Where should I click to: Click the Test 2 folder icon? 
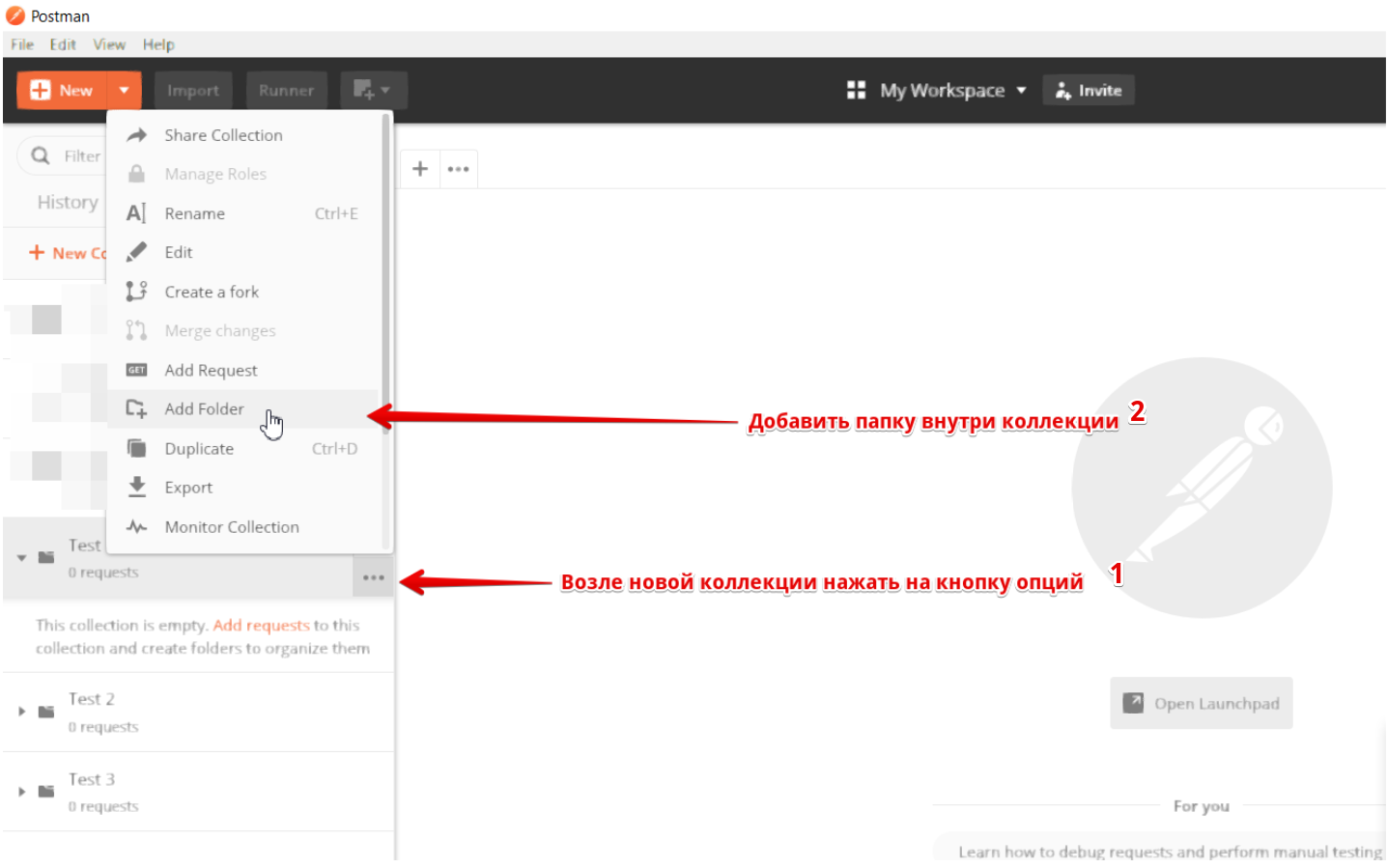pyautogui.click(x=45, y=712)
